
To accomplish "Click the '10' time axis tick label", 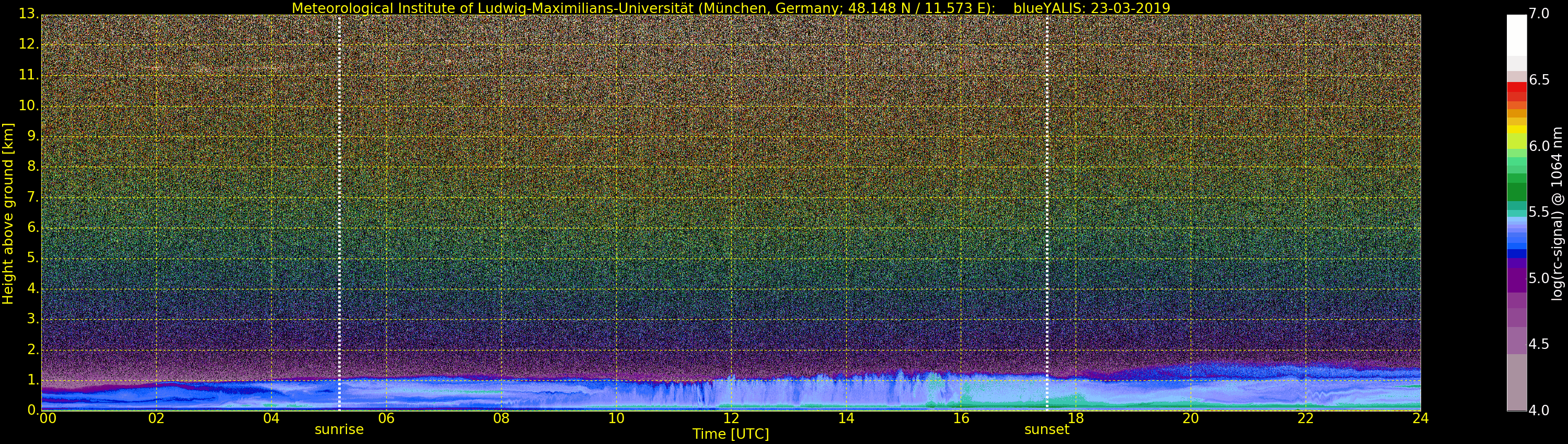I will [x=617, y=418].
